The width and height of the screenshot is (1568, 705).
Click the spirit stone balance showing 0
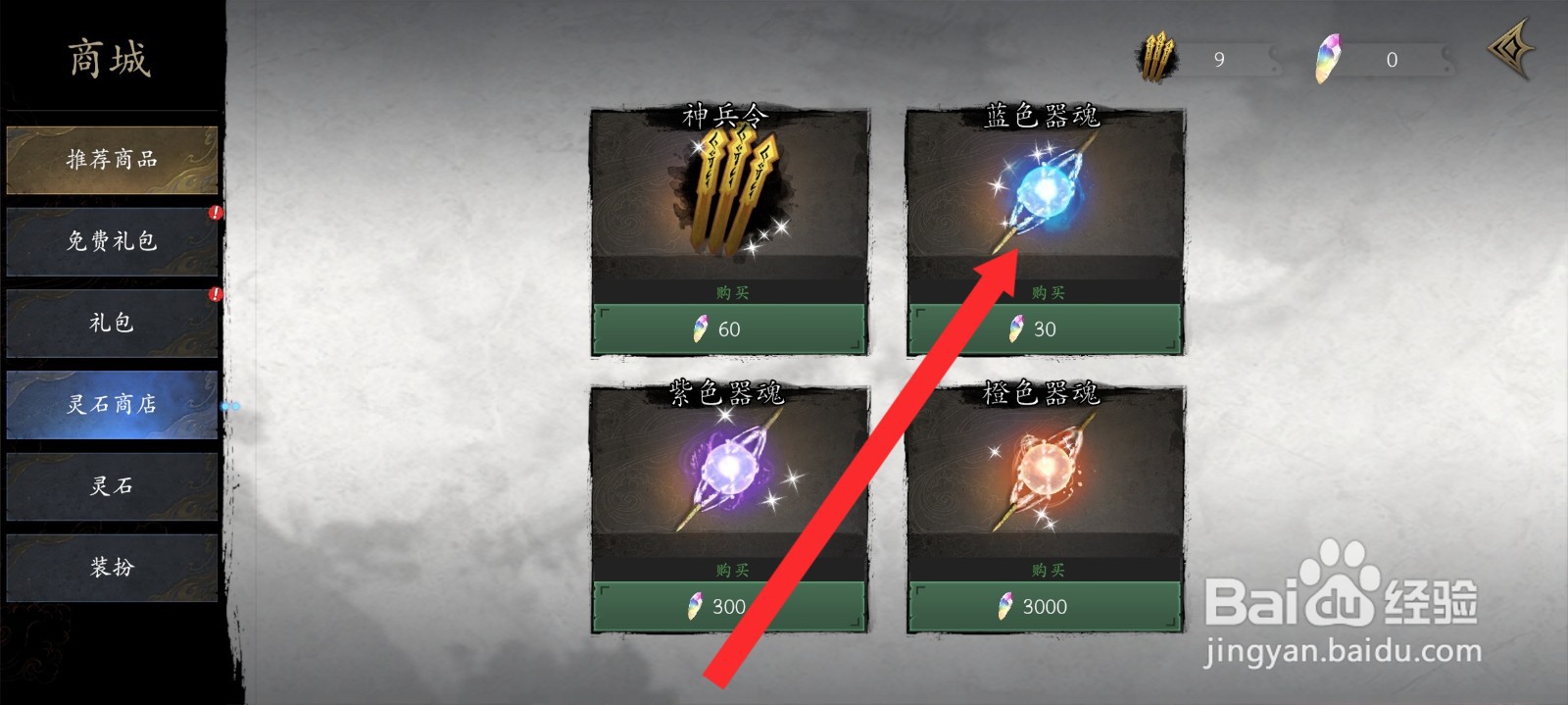(x=1392, y=60)
